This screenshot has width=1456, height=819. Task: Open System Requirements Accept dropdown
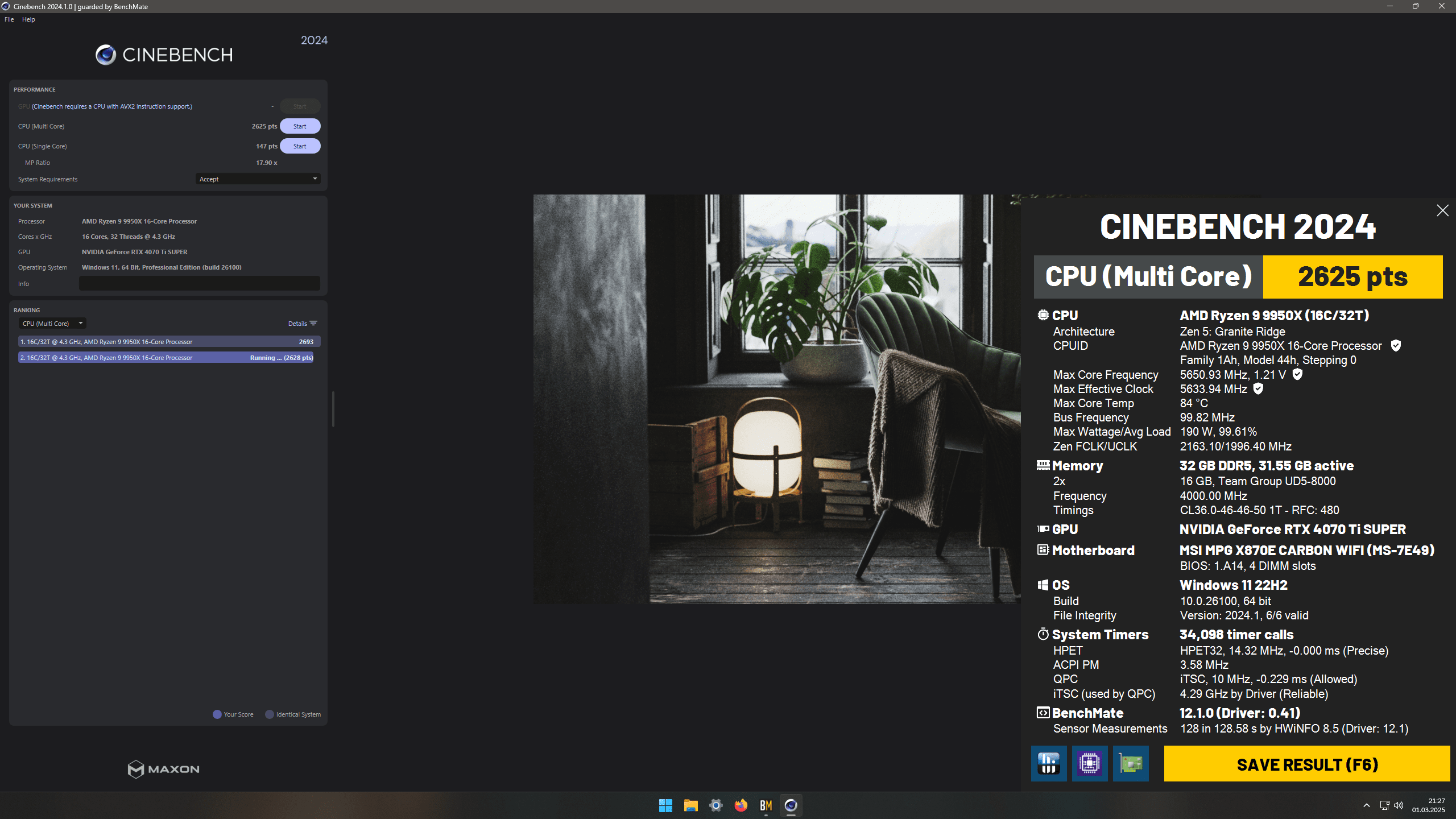(x=258, y=179)
